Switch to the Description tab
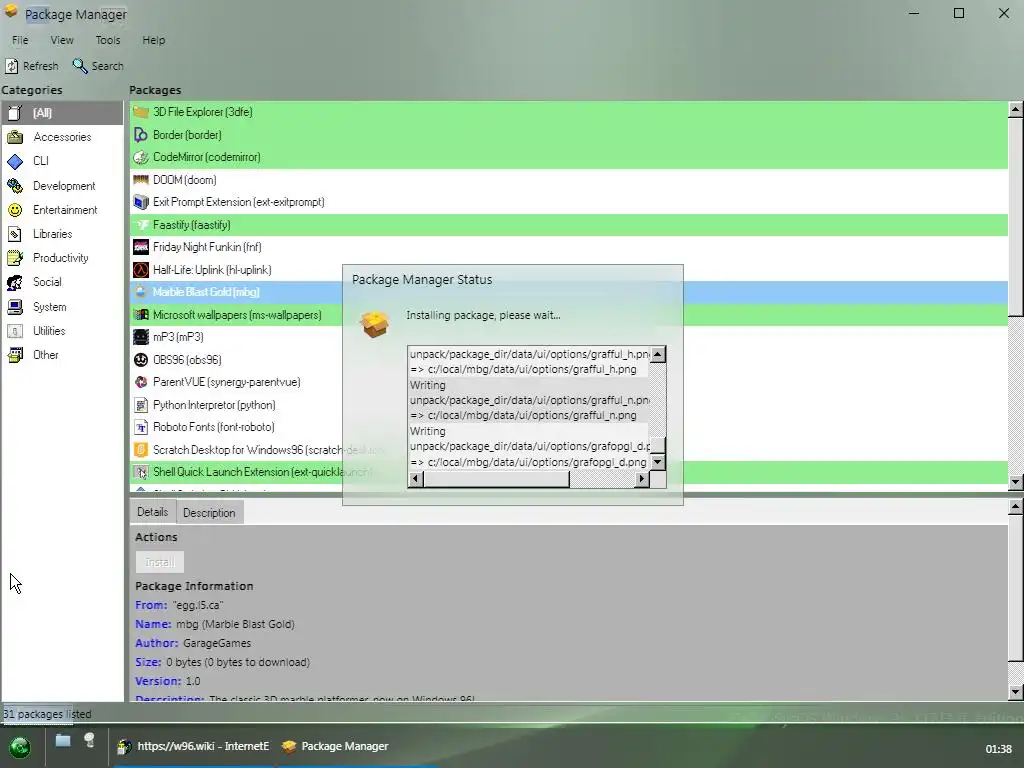The height and width of the screenshot is (768, 1024). pyautogui.click(x=209, y=513)
